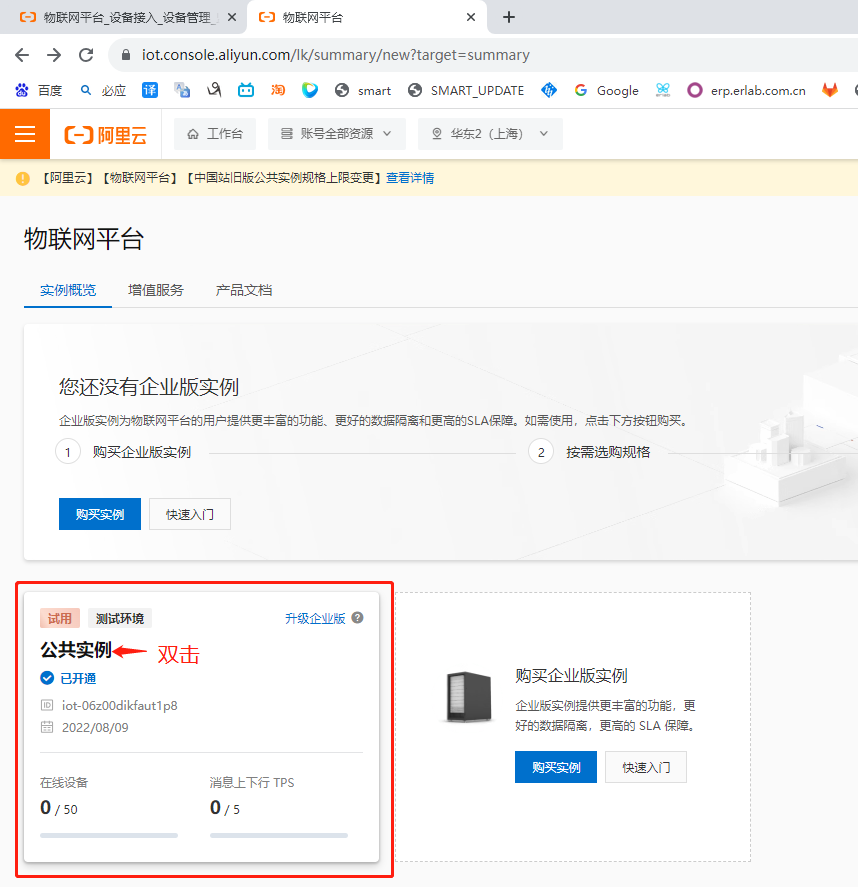Open the Google bookmark

click(606, 91)
